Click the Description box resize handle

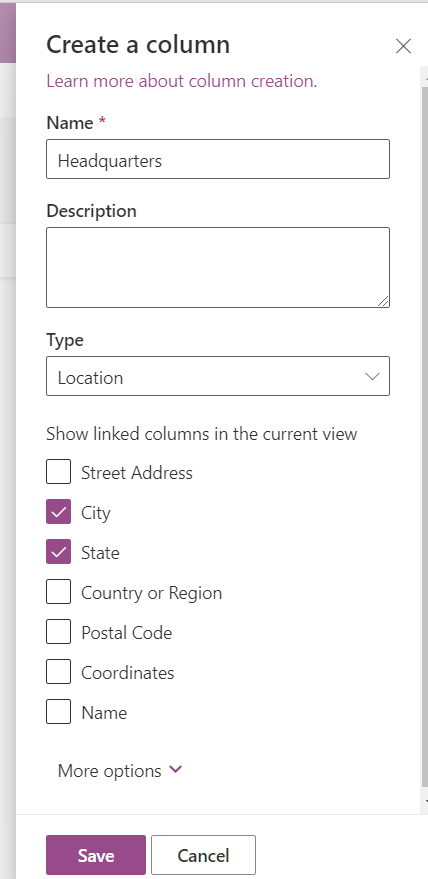[383, 301]
